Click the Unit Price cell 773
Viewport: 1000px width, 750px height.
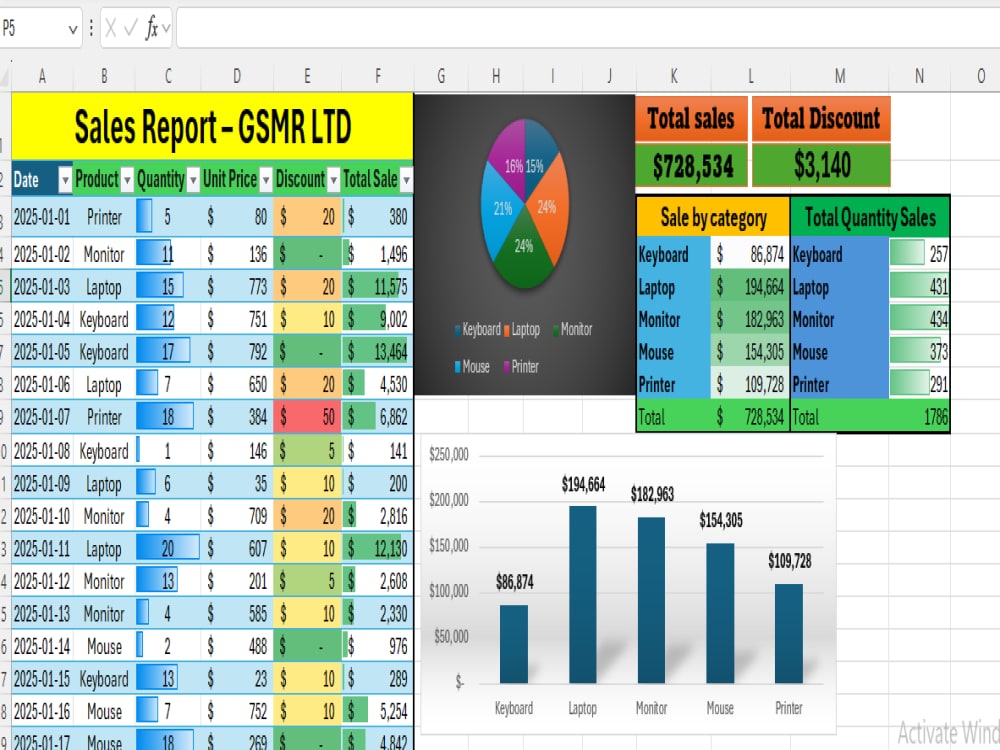point(237,287)
